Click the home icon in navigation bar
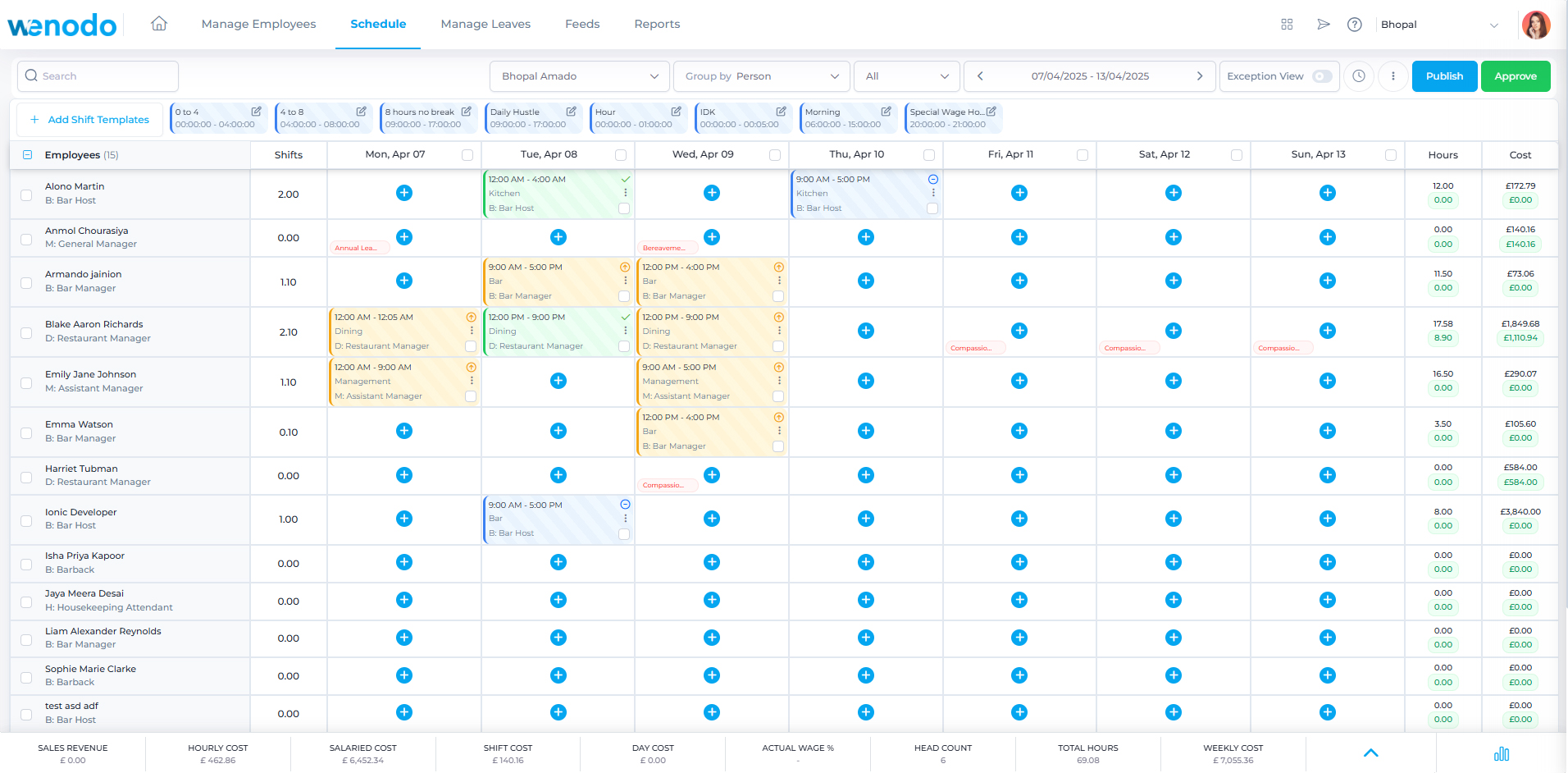This screenshot has height=773, width=1568. (159, 24)
